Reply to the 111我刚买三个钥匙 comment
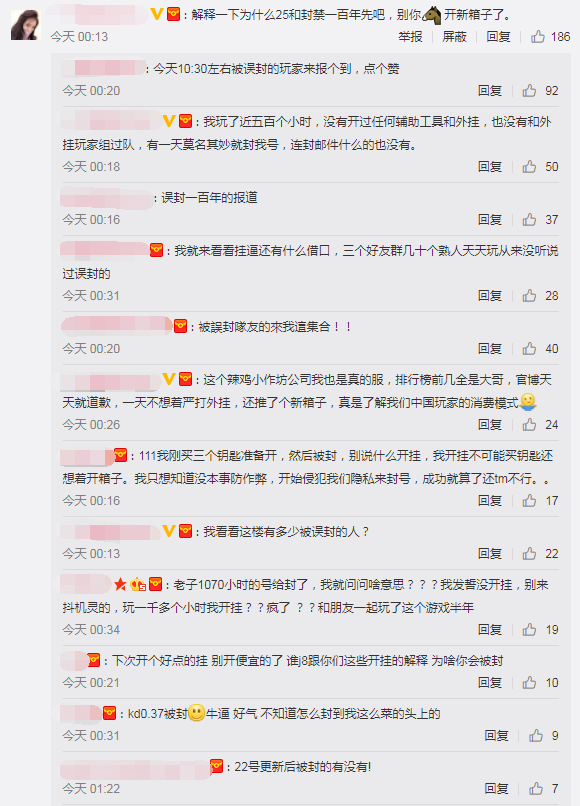The image size is (580, 806). click(490, 501)
